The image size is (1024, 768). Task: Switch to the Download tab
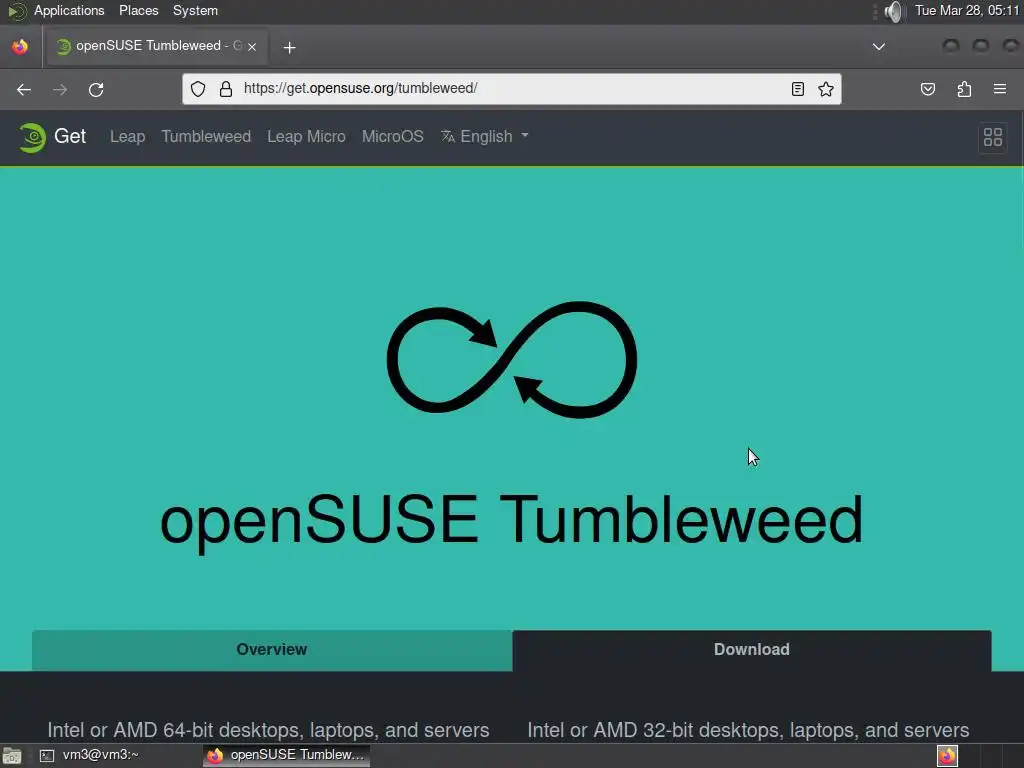(752, 650)
